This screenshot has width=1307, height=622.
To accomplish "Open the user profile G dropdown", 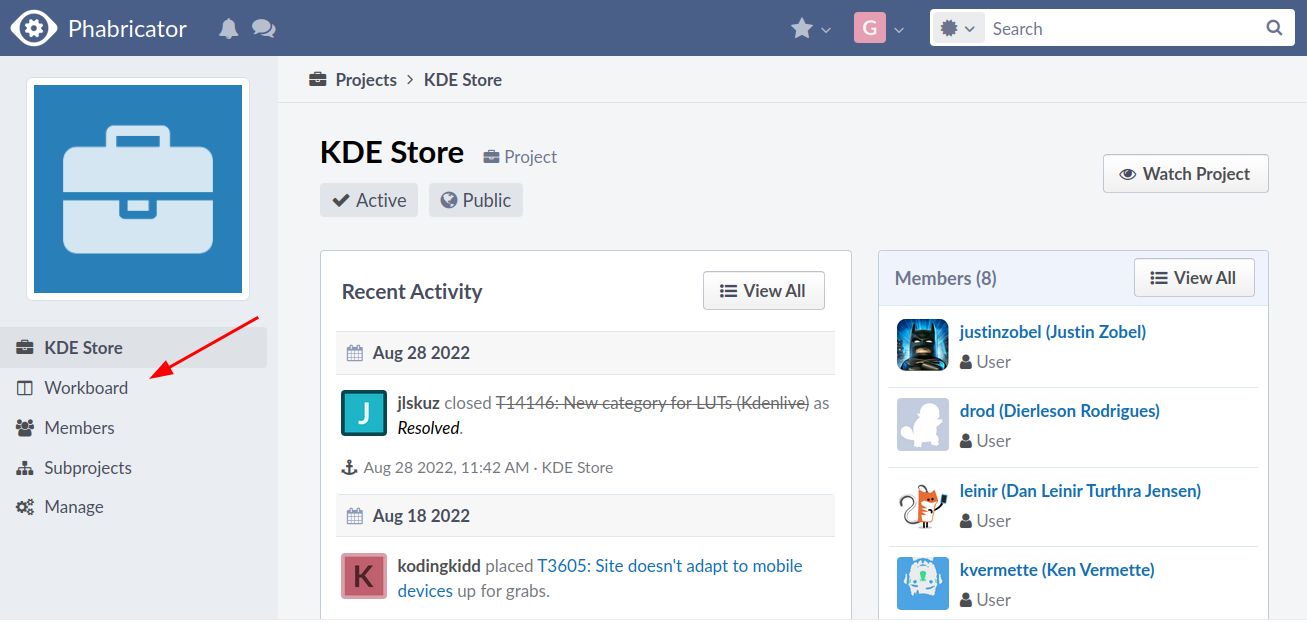I will coord(879,29).
